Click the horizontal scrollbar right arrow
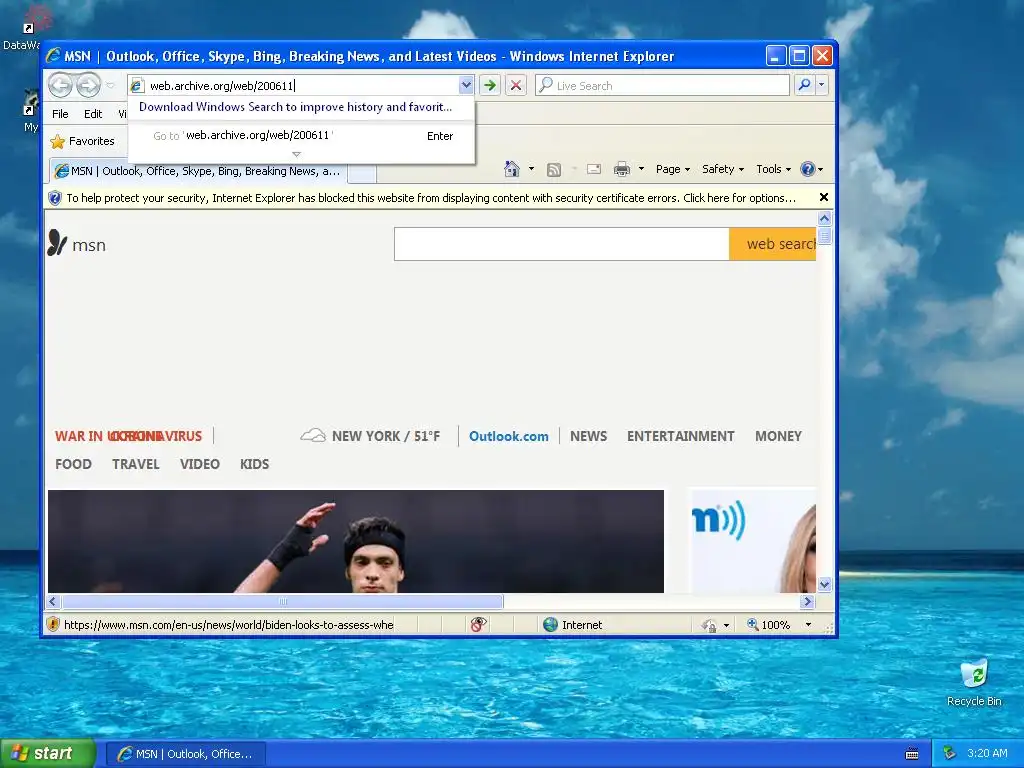Viewport: 1024px width, 768px height. (x=808, y=601)
